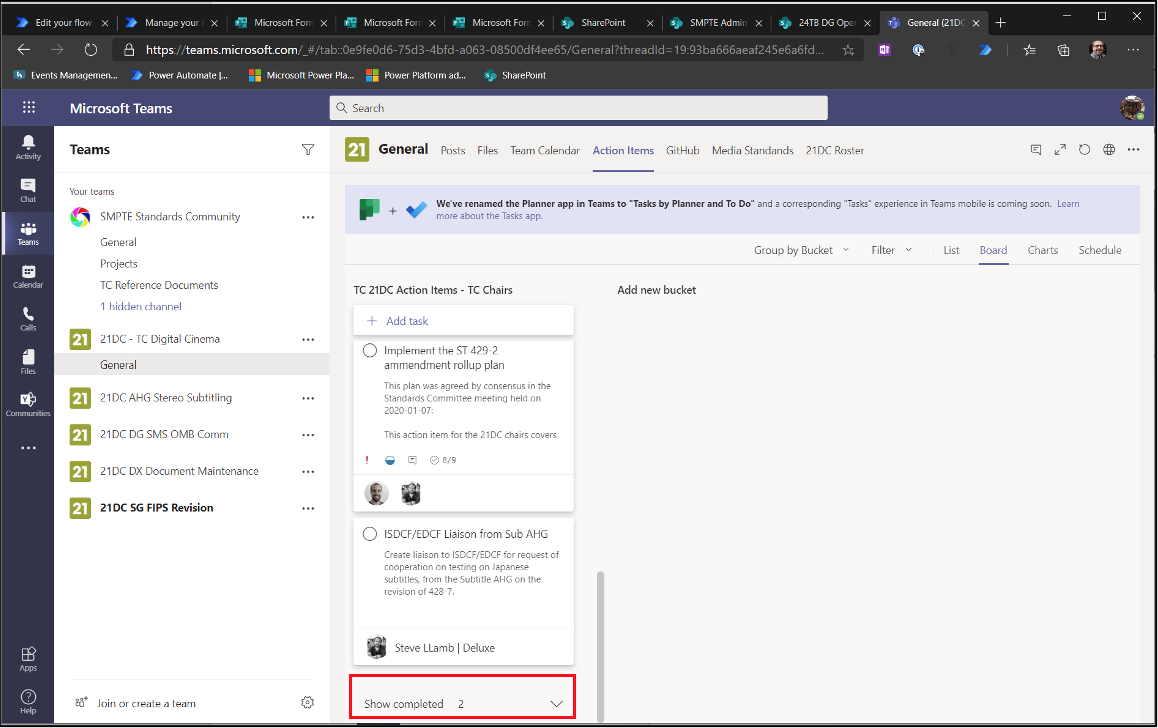Screen dimensions: 1158x728
Task: Switch to the Charts view
Action: coord(1042,250)
